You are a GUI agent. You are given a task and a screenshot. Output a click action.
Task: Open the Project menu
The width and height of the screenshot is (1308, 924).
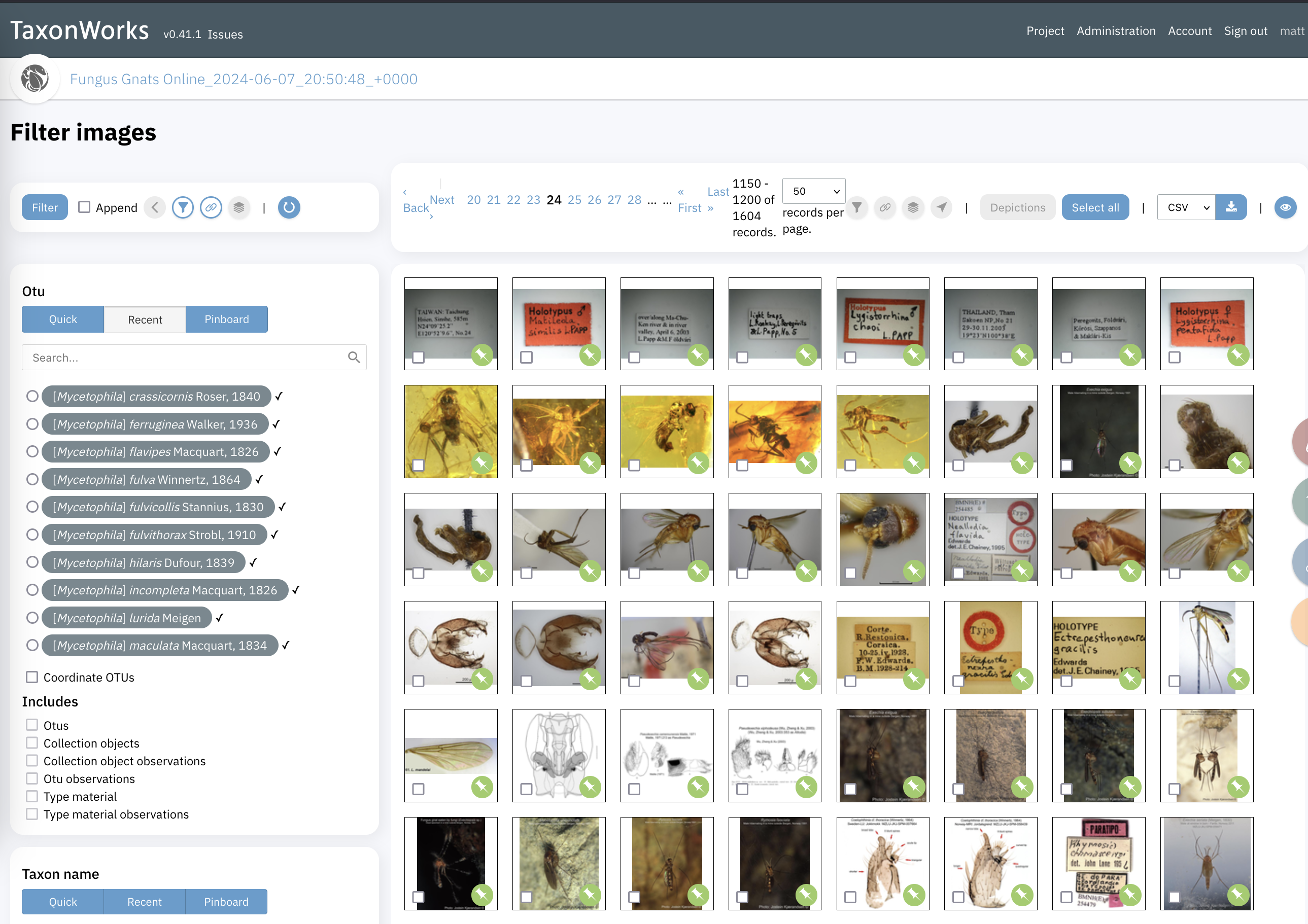pyautogui.click(x=1045, y=31)
